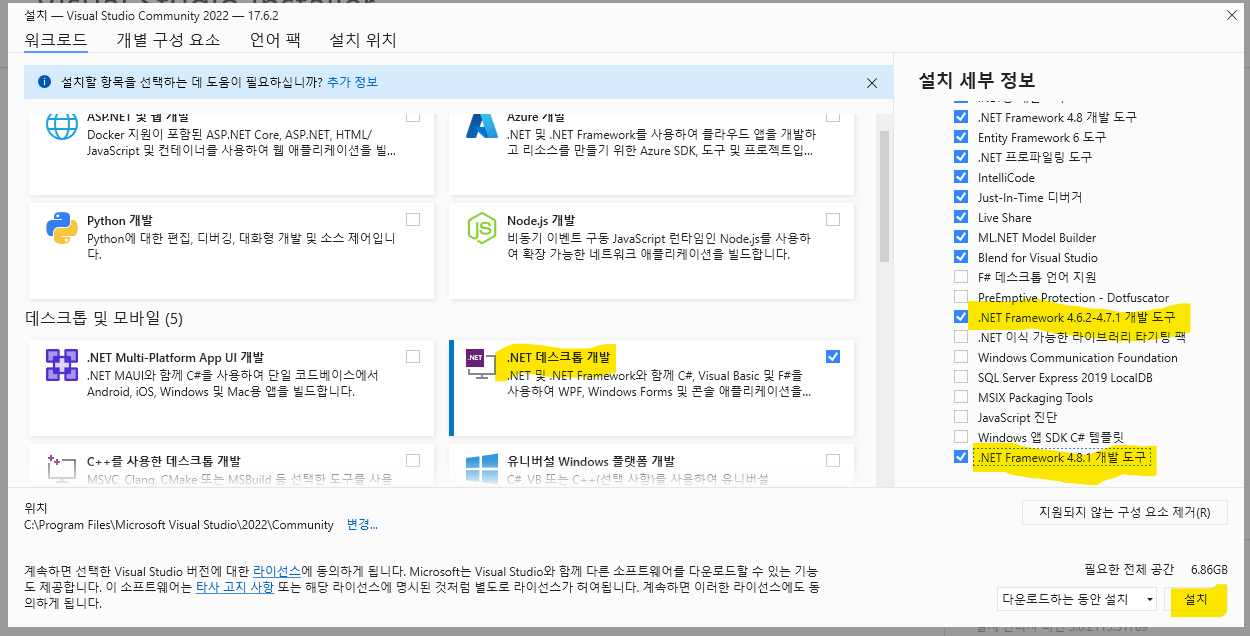Viewport: 1250px width, 636px height.
Task: Open the 타사 고지 사항 link
Action: click(235, 587)
